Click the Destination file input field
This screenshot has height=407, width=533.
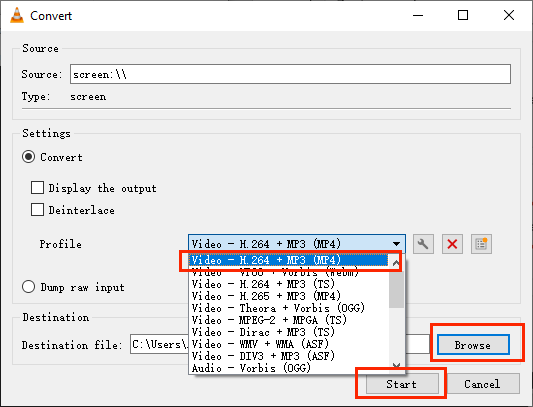[279, 344]
